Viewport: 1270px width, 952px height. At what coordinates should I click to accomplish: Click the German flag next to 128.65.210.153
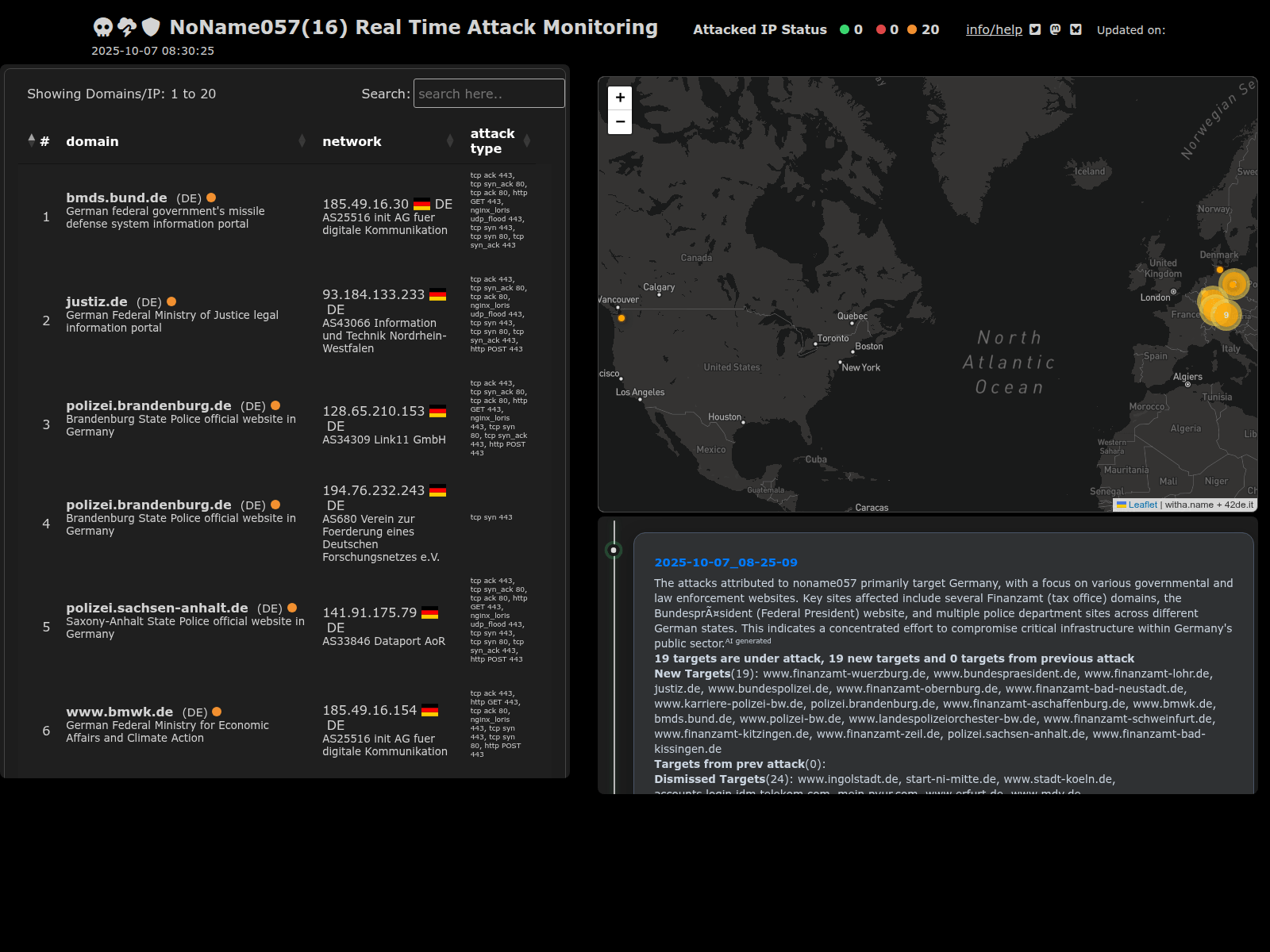[x=437, y=411]
